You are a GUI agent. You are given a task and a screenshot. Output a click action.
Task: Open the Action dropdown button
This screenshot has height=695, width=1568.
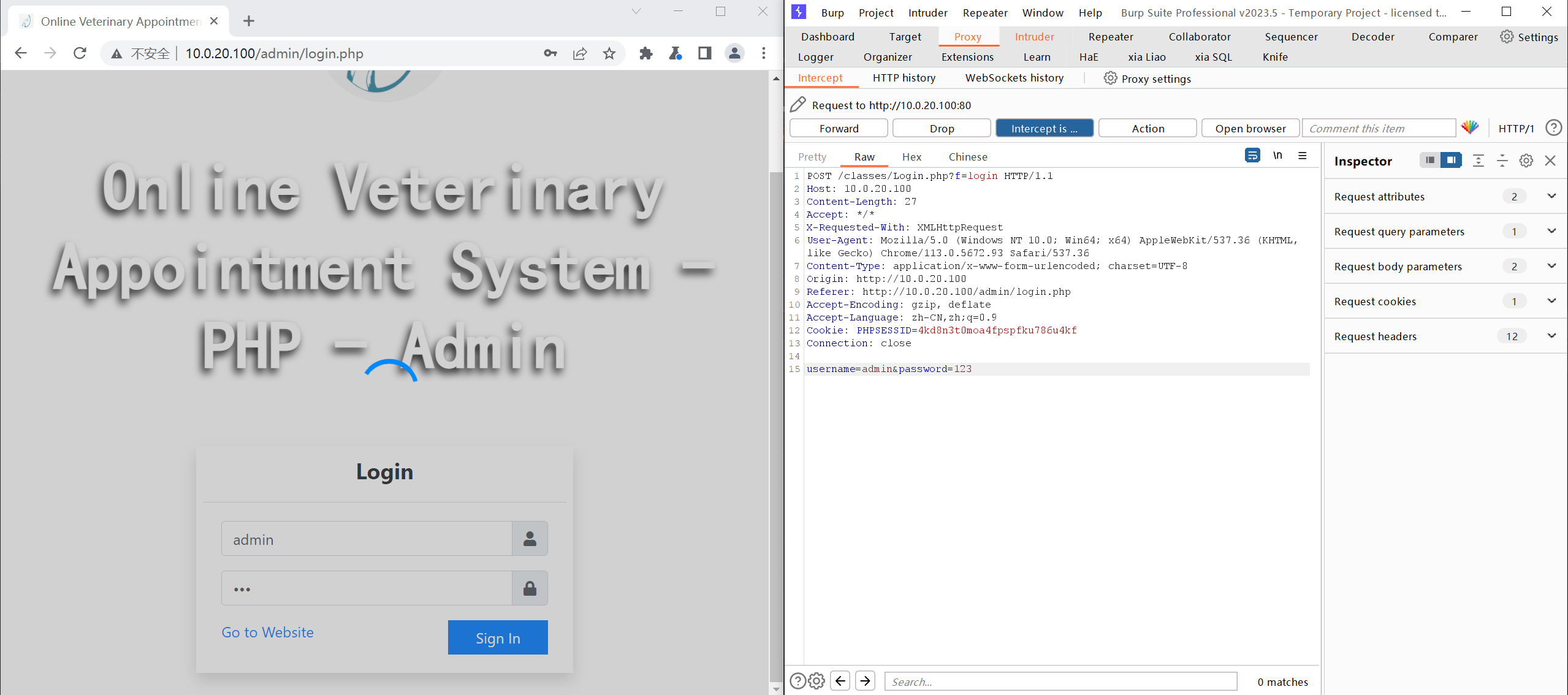point(1147,128)
